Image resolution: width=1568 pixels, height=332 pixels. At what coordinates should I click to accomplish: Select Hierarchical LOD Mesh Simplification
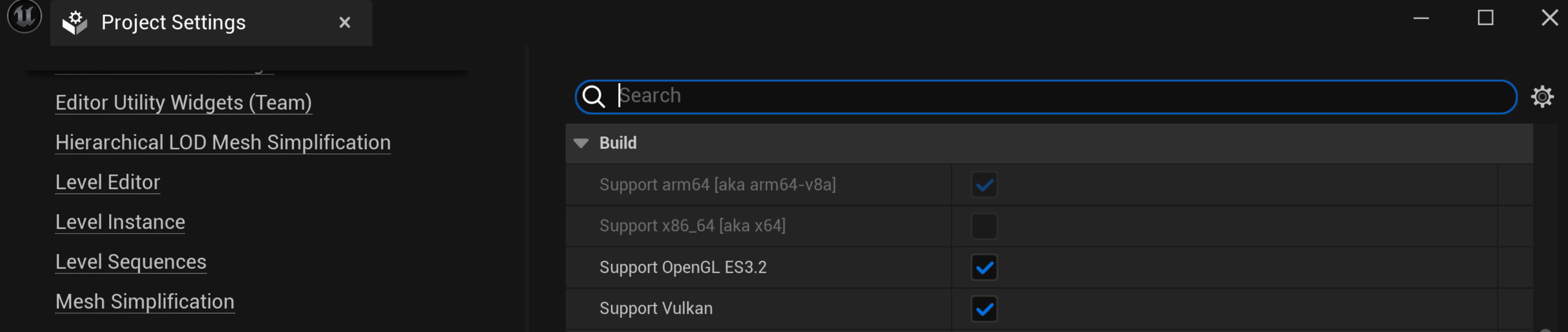(x=223, y=142)
